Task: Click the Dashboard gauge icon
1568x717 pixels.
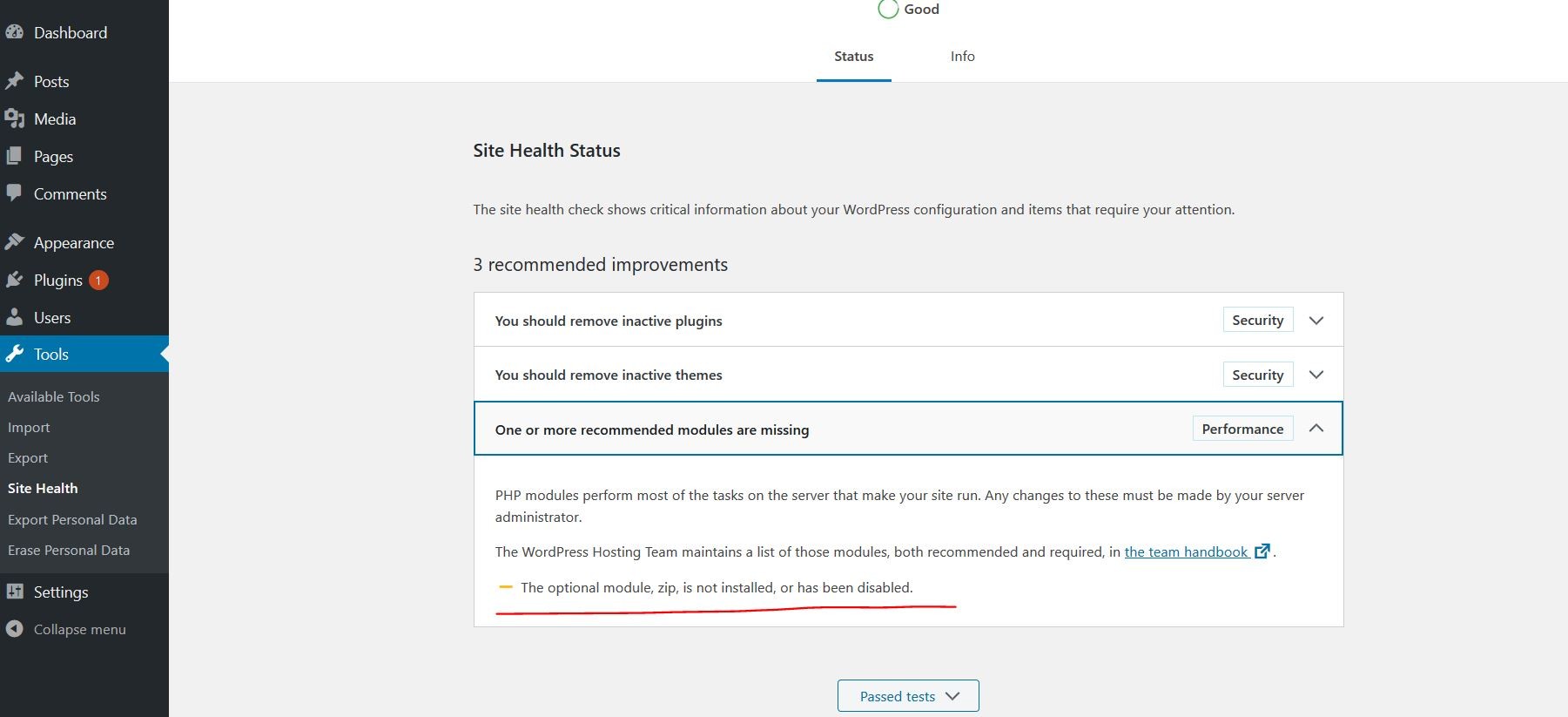Action: click(x=14, y=33)
